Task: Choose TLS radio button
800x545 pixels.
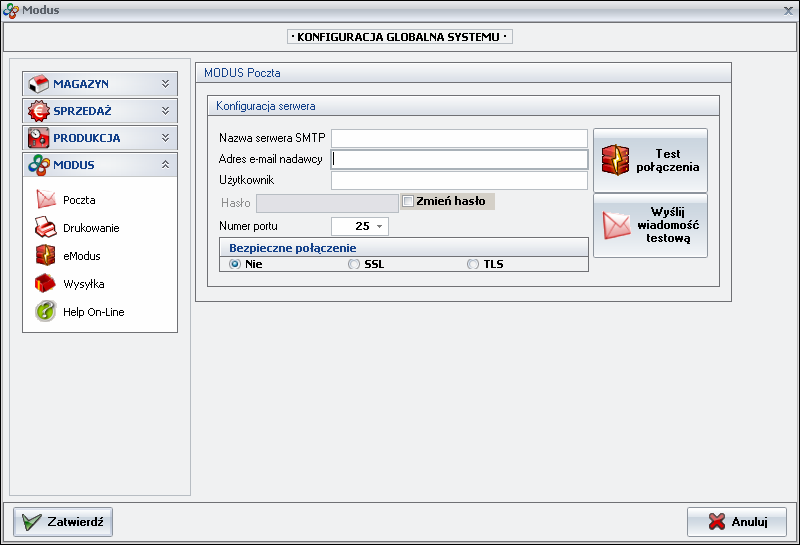Action: click(x=473, y=264)
